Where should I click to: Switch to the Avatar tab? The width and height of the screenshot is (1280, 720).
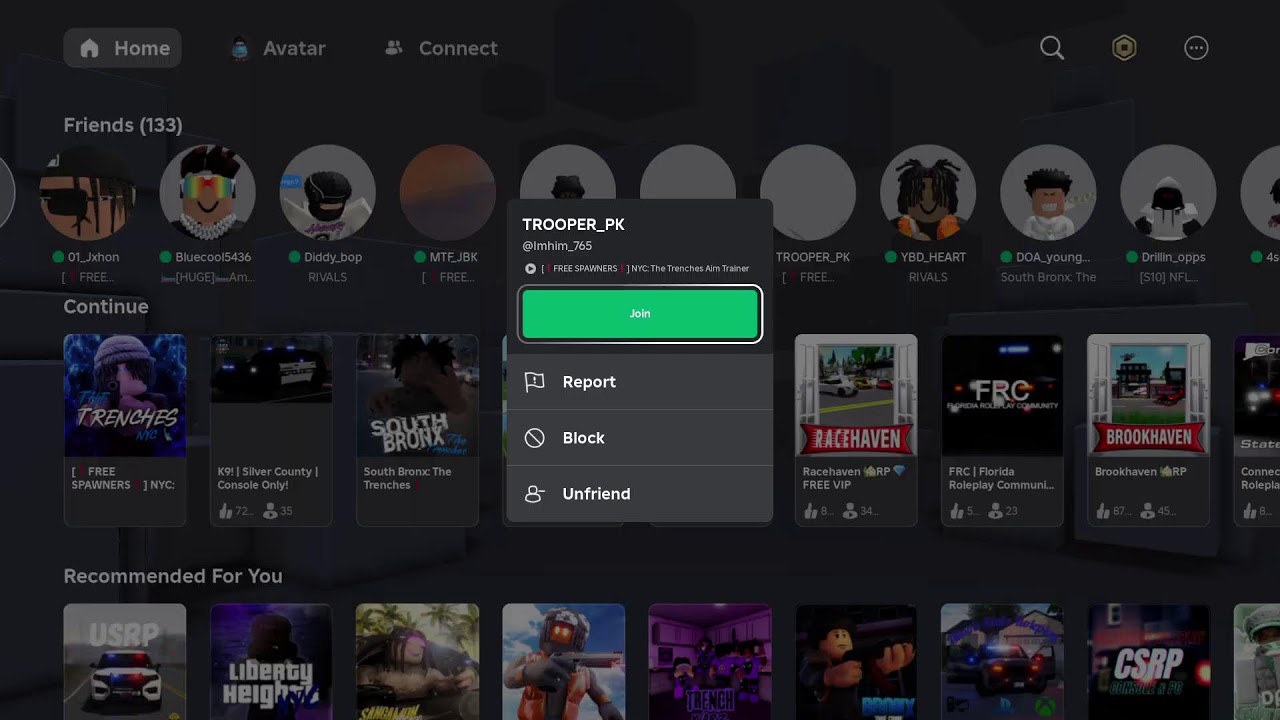tap(277, 48)
